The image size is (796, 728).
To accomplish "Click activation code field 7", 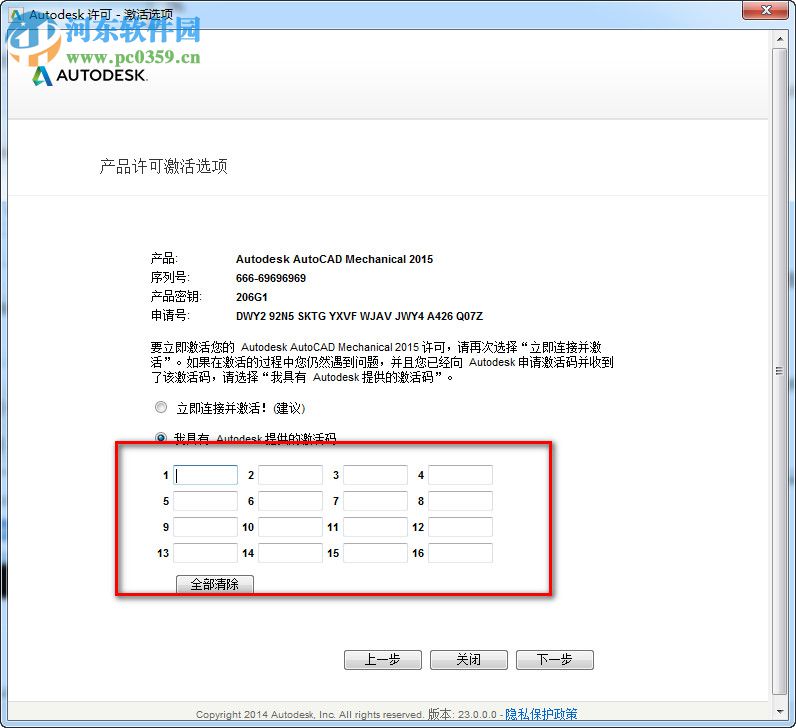I will pos(375,501).
